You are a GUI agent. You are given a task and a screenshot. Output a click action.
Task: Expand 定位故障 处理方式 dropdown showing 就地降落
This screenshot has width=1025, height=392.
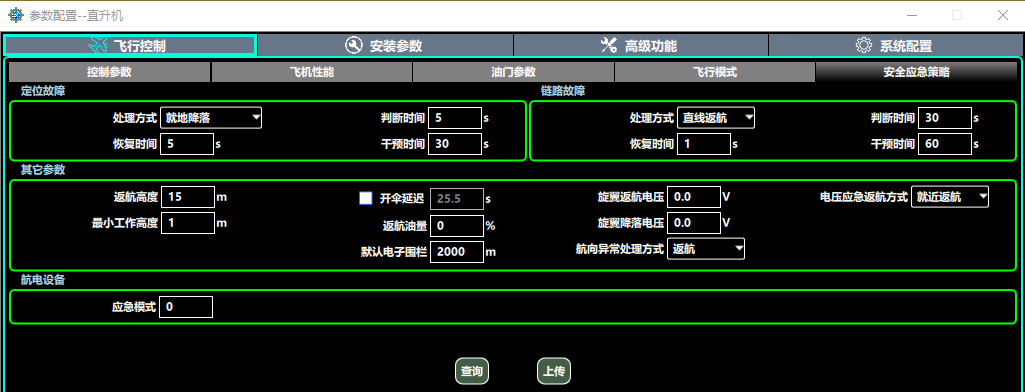coord(211,118)
